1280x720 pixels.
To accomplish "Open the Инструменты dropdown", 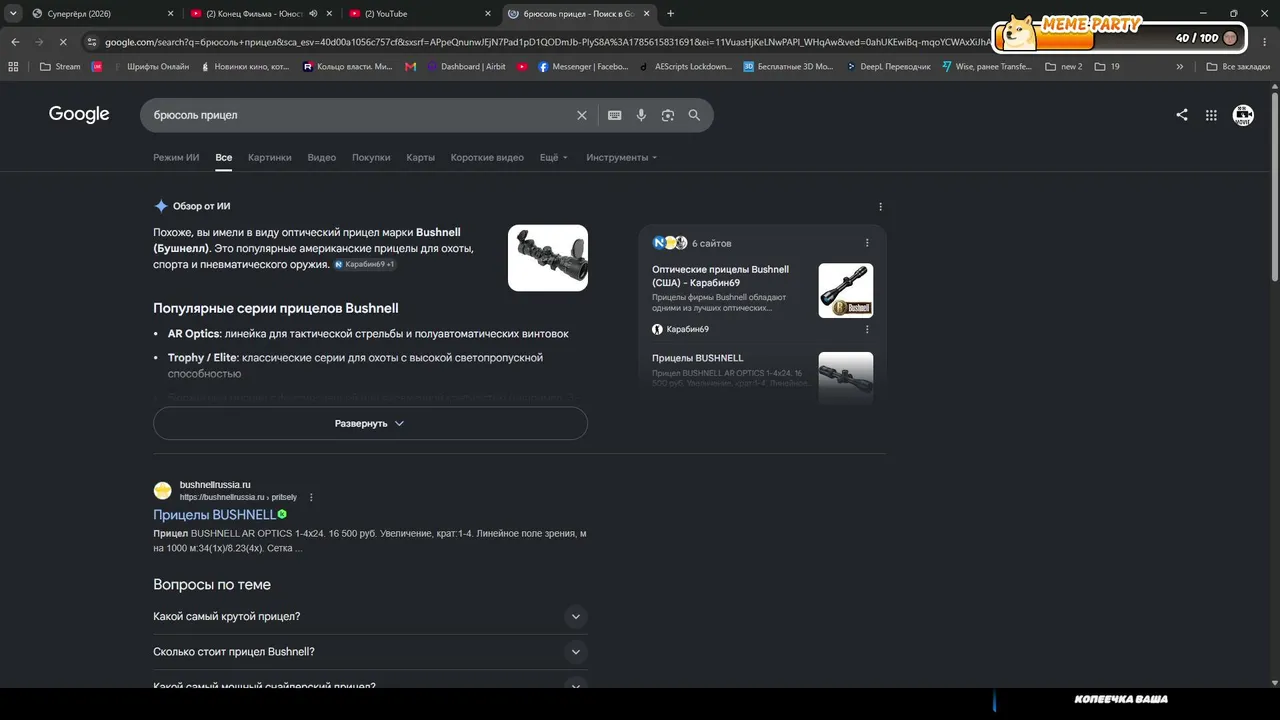I will [x=622, y=158].
